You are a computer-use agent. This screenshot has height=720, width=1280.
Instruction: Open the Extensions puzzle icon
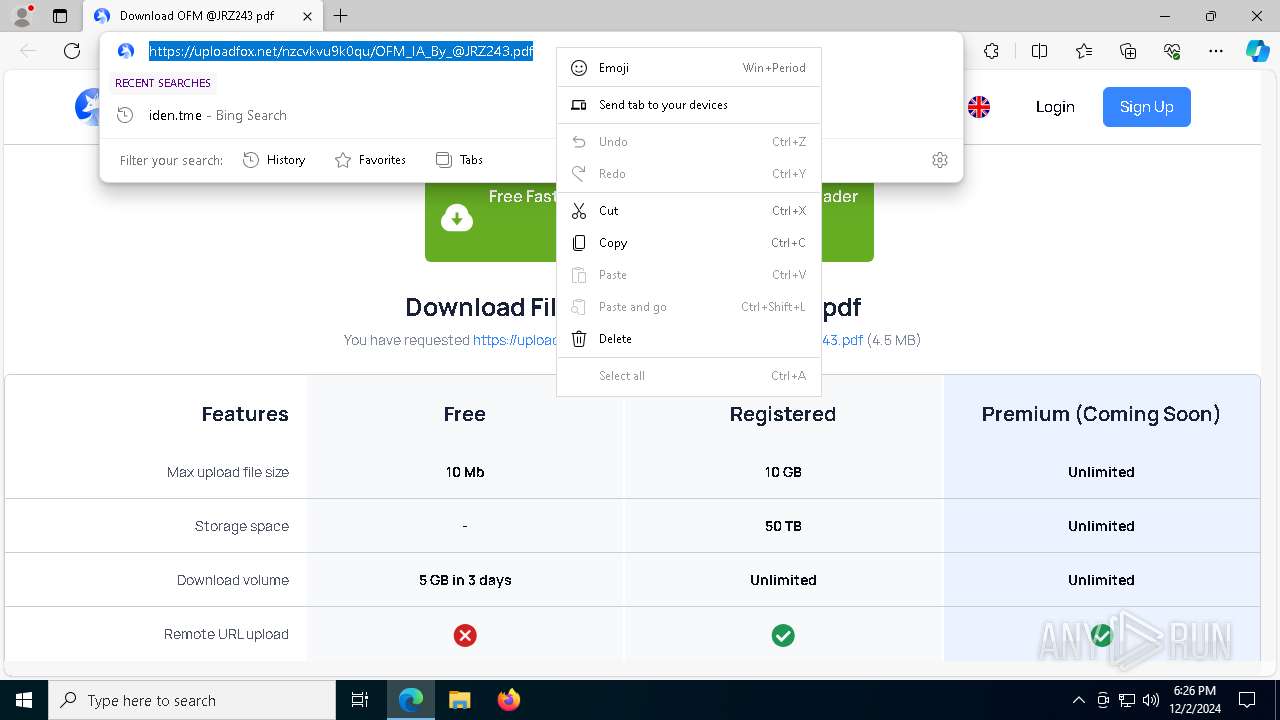tap(991, 51)
